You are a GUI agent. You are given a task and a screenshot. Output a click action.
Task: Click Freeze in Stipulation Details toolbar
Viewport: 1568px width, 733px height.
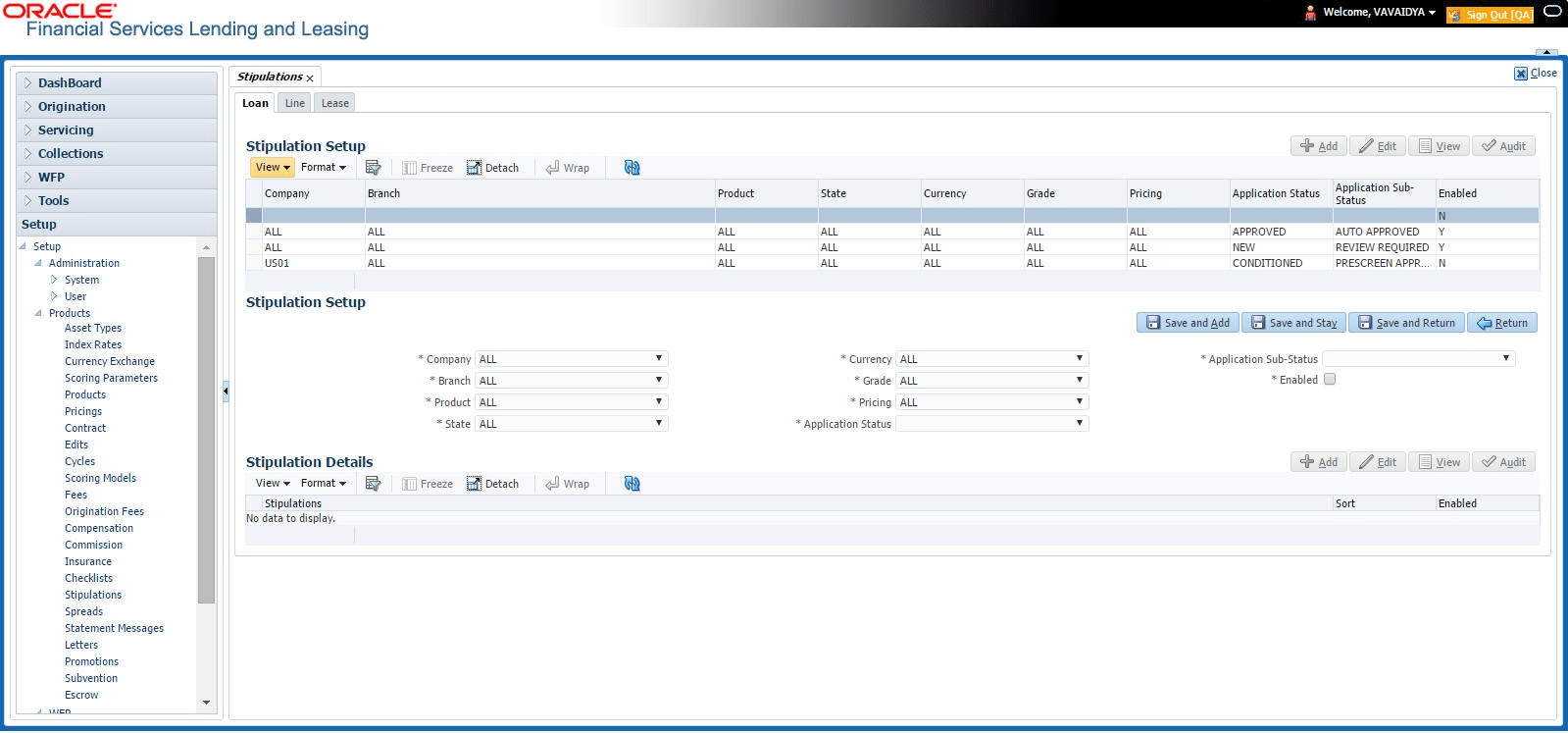coord(428,484)
